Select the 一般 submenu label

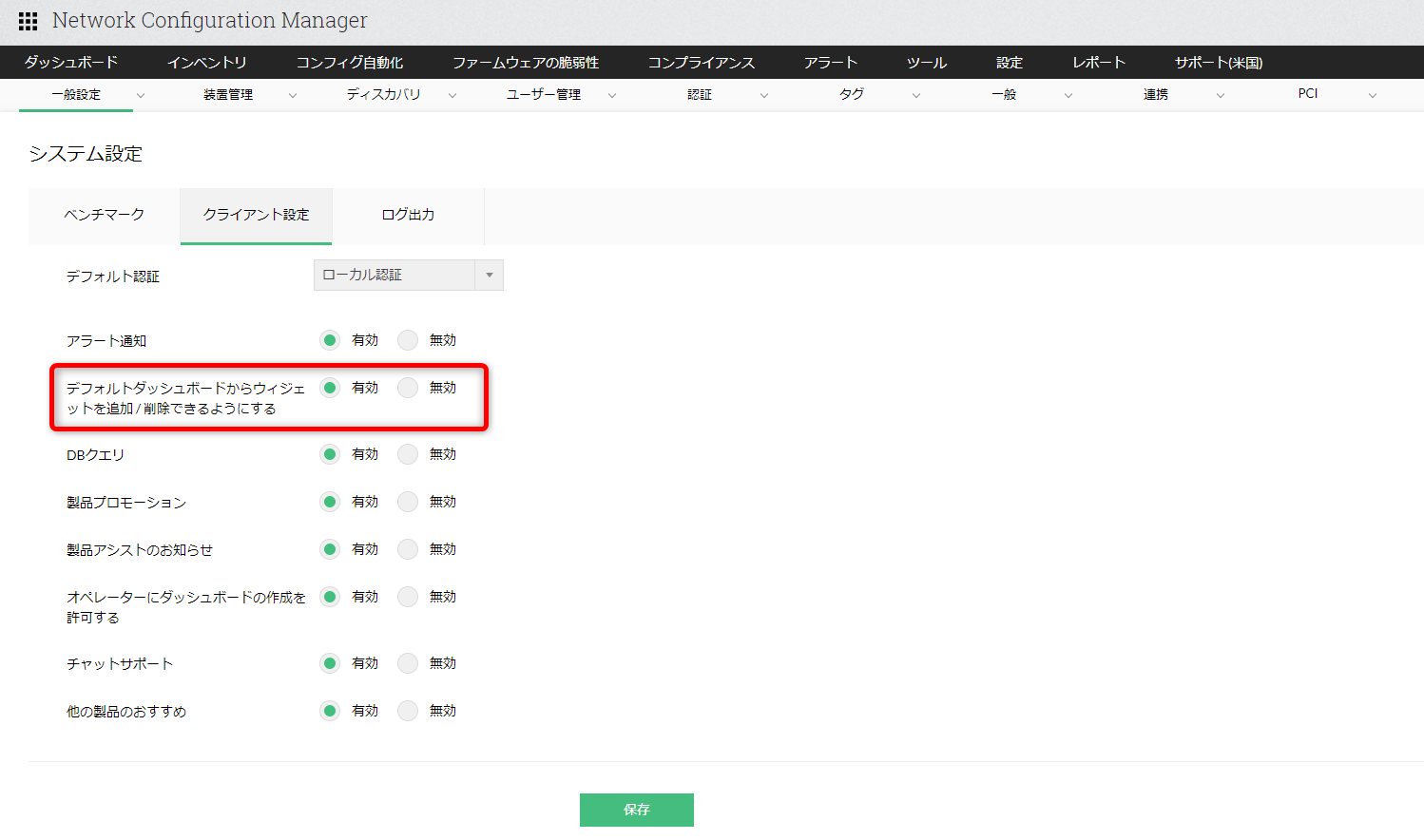tap(1004, 94)
